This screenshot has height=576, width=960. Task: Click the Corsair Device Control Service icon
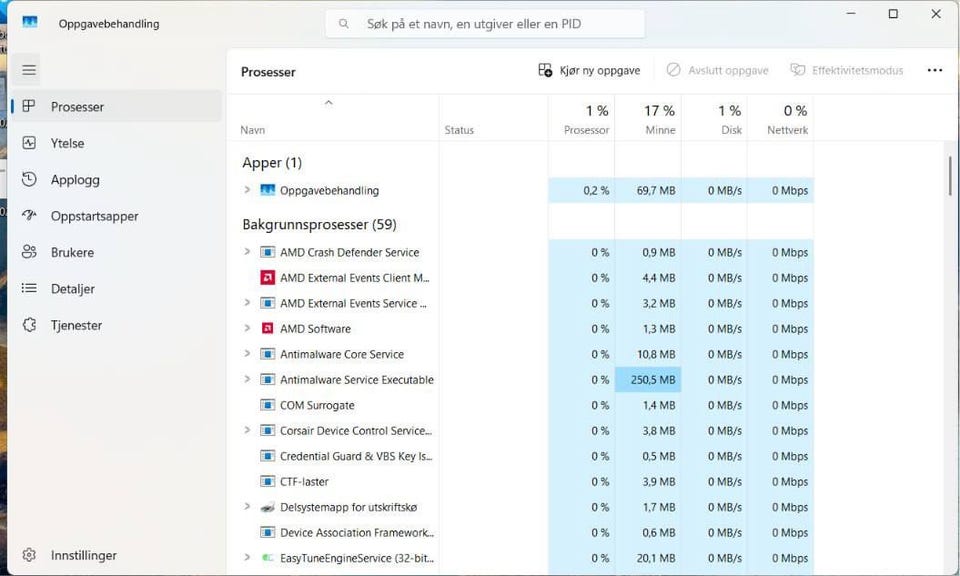click(268, 430)
